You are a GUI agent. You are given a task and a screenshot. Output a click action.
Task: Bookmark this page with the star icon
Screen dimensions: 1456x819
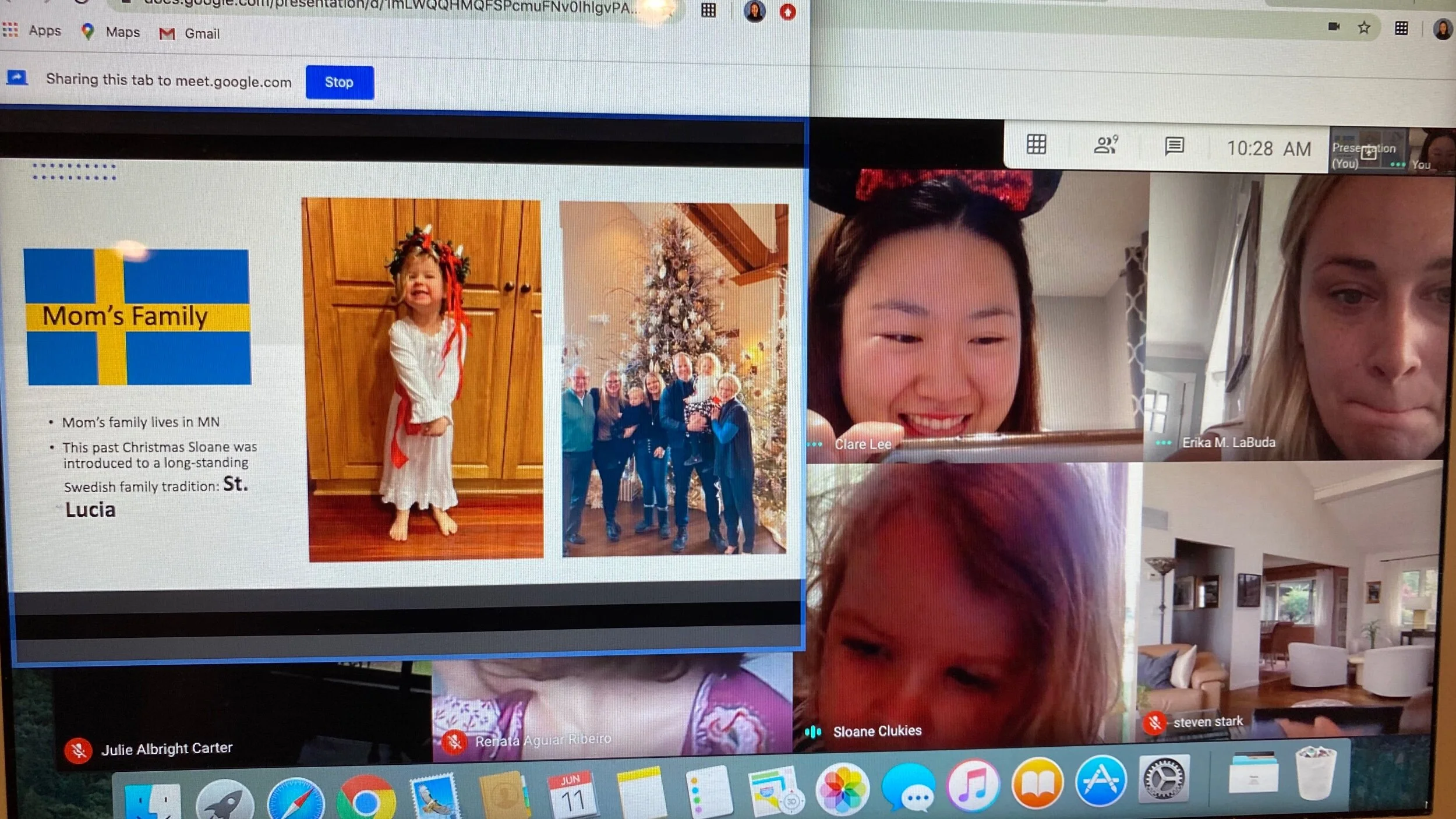(x=1364, y=27)
